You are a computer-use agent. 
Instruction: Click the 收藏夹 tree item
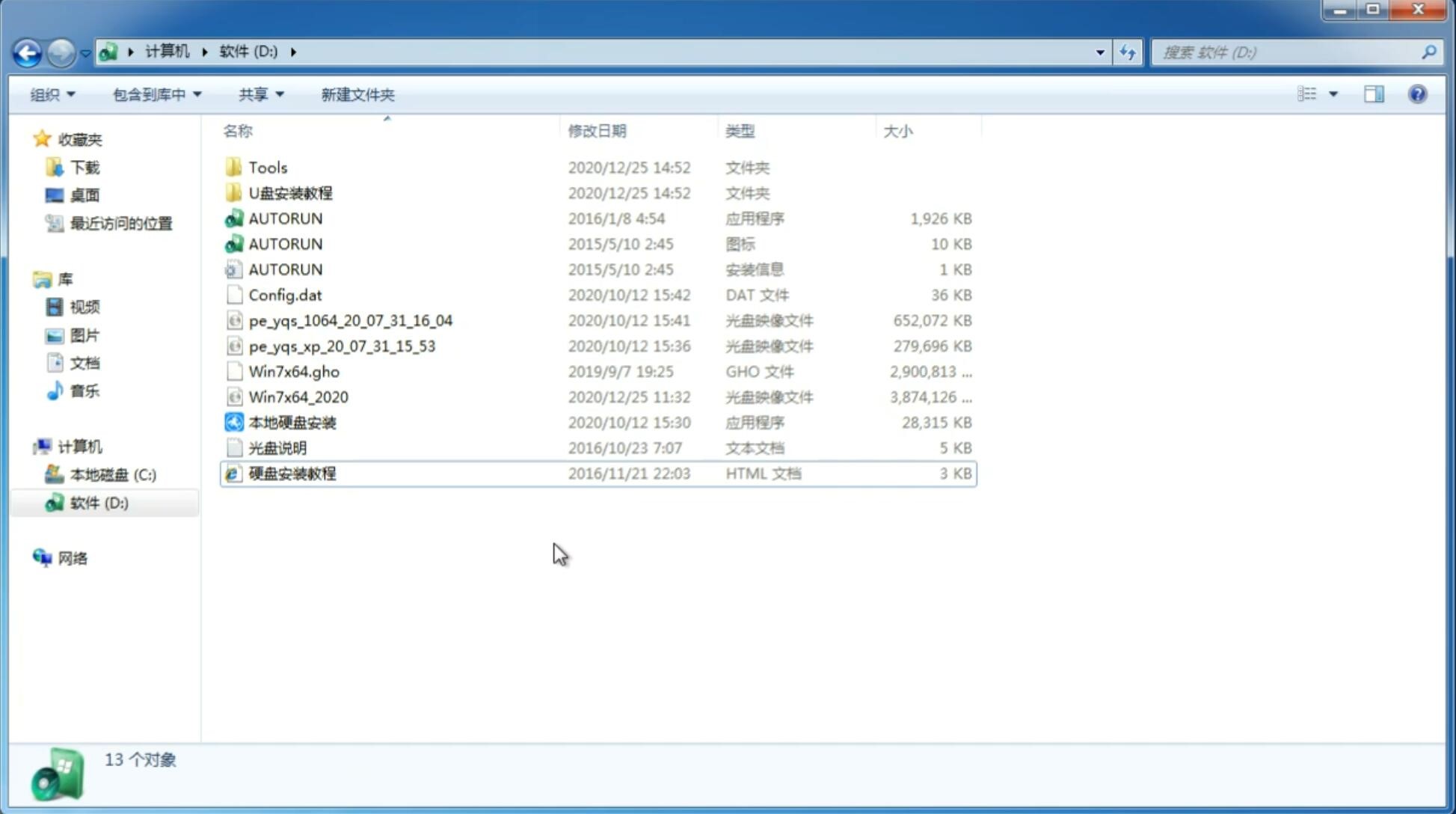(84, 139)
